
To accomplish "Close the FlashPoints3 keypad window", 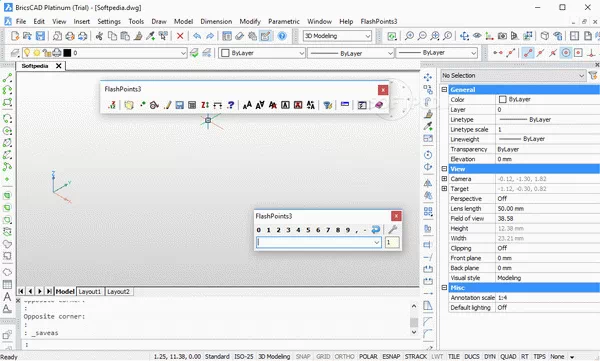I will click(396, 216).
